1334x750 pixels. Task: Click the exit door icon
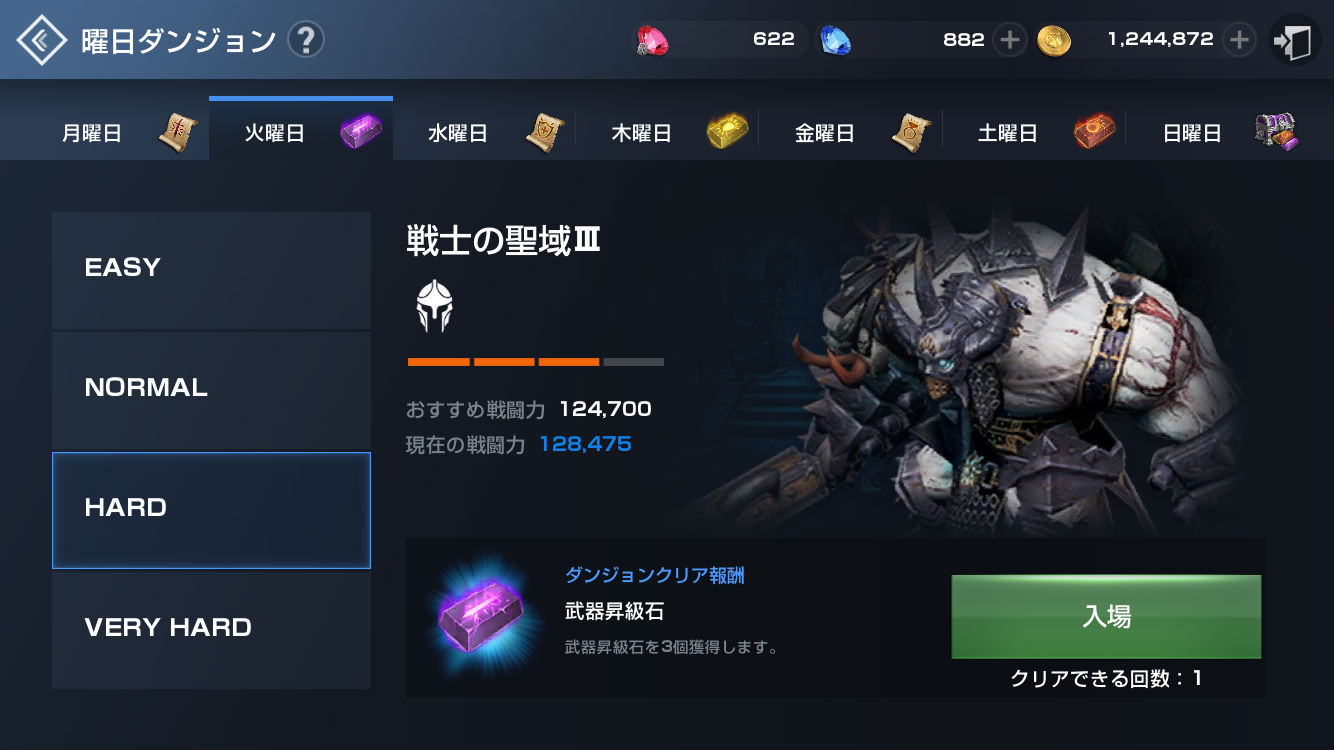(x=1294, y=40)
